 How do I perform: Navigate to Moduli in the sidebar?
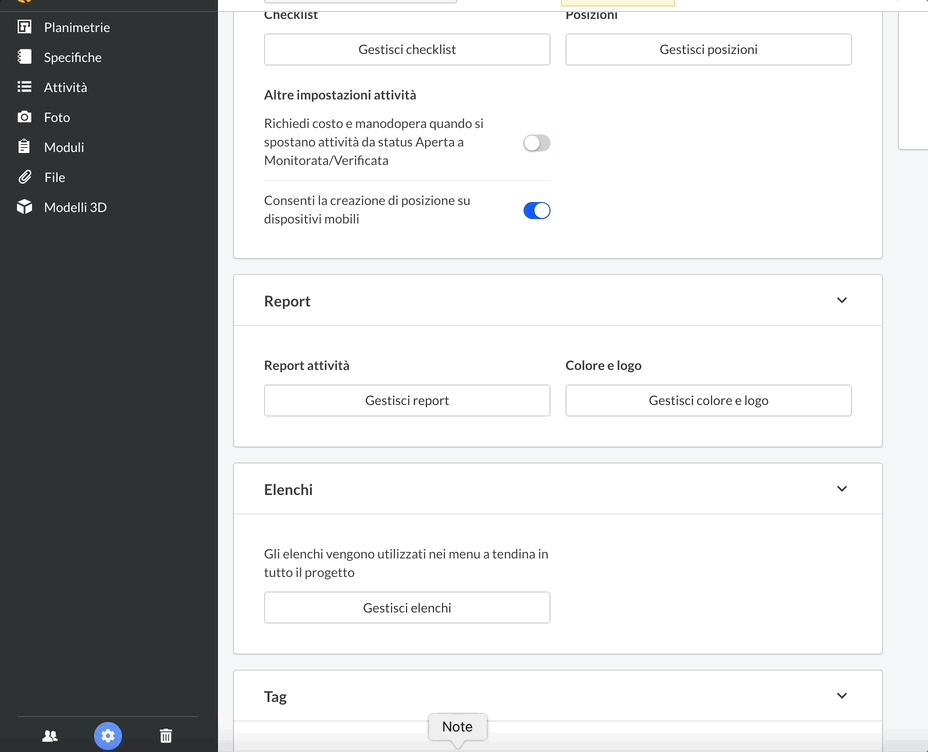click(x=64, y=147)
